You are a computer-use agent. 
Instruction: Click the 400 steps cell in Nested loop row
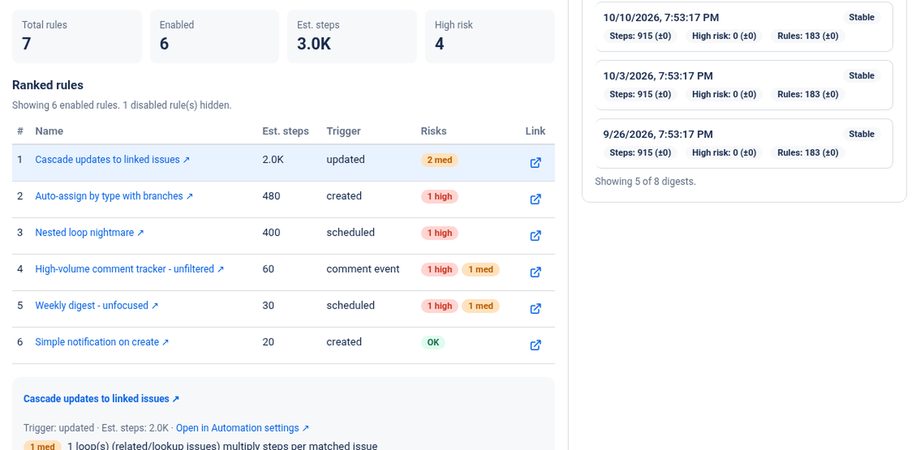coord(271,232)
